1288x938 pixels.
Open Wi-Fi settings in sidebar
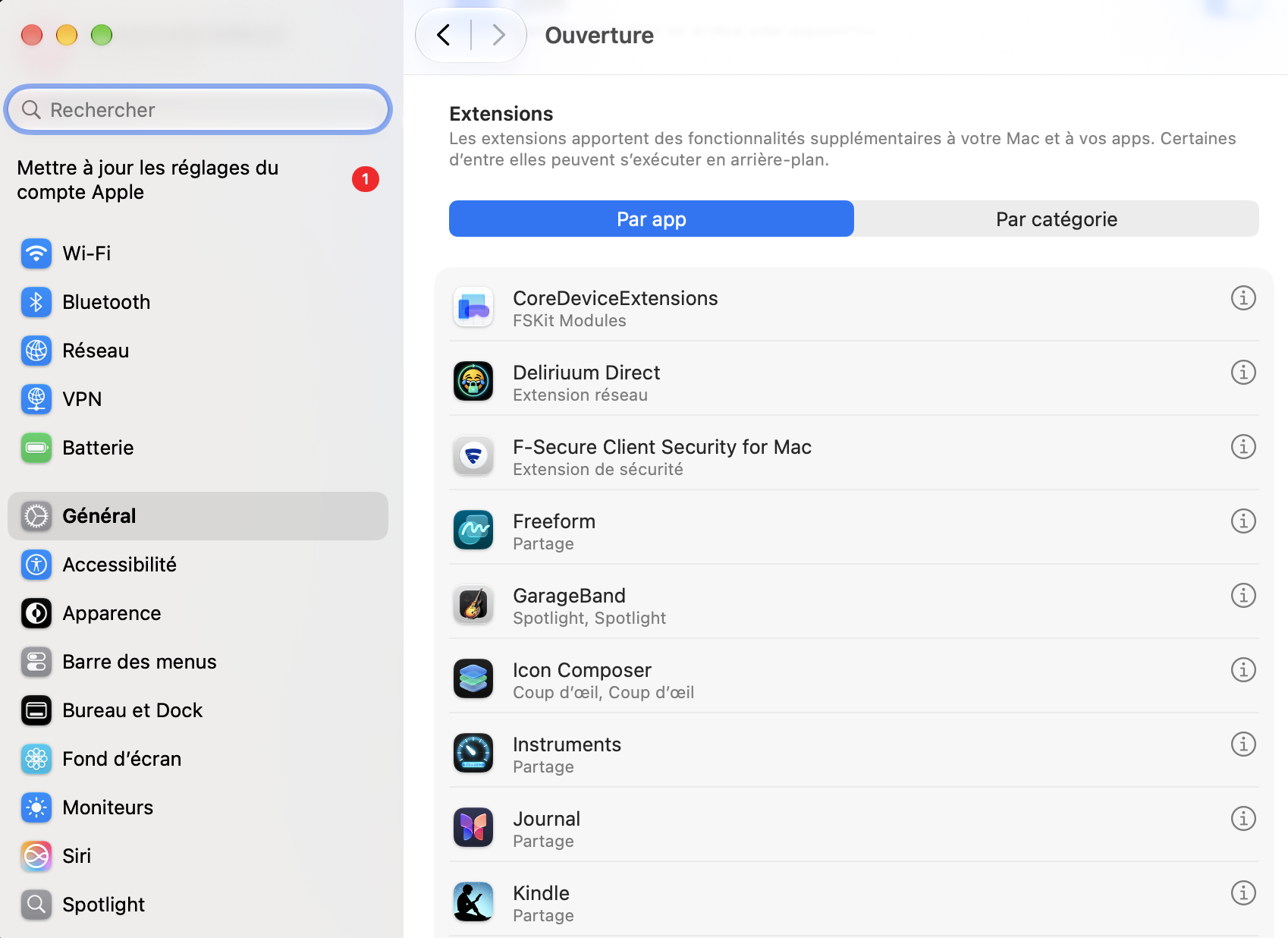(x=197, y=253)
